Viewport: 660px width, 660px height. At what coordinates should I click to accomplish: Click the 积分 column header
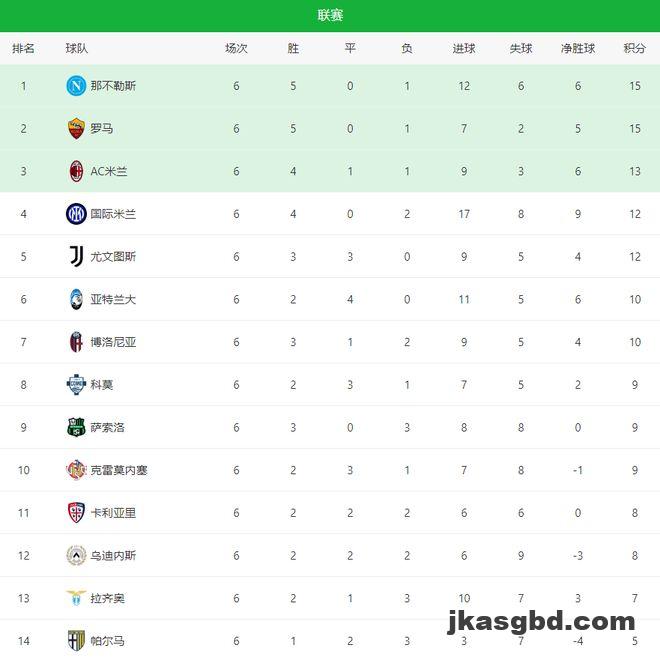coord(634,48)
